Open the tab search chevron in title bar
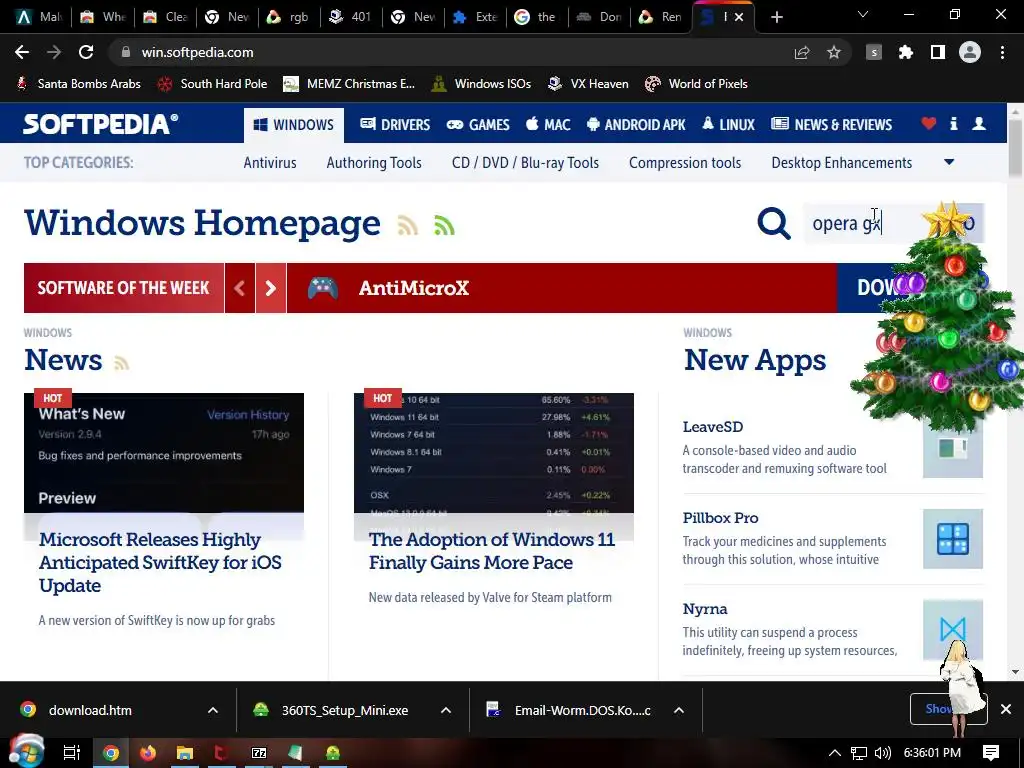Screen dimensions: 1024x768 coord(863,14)
